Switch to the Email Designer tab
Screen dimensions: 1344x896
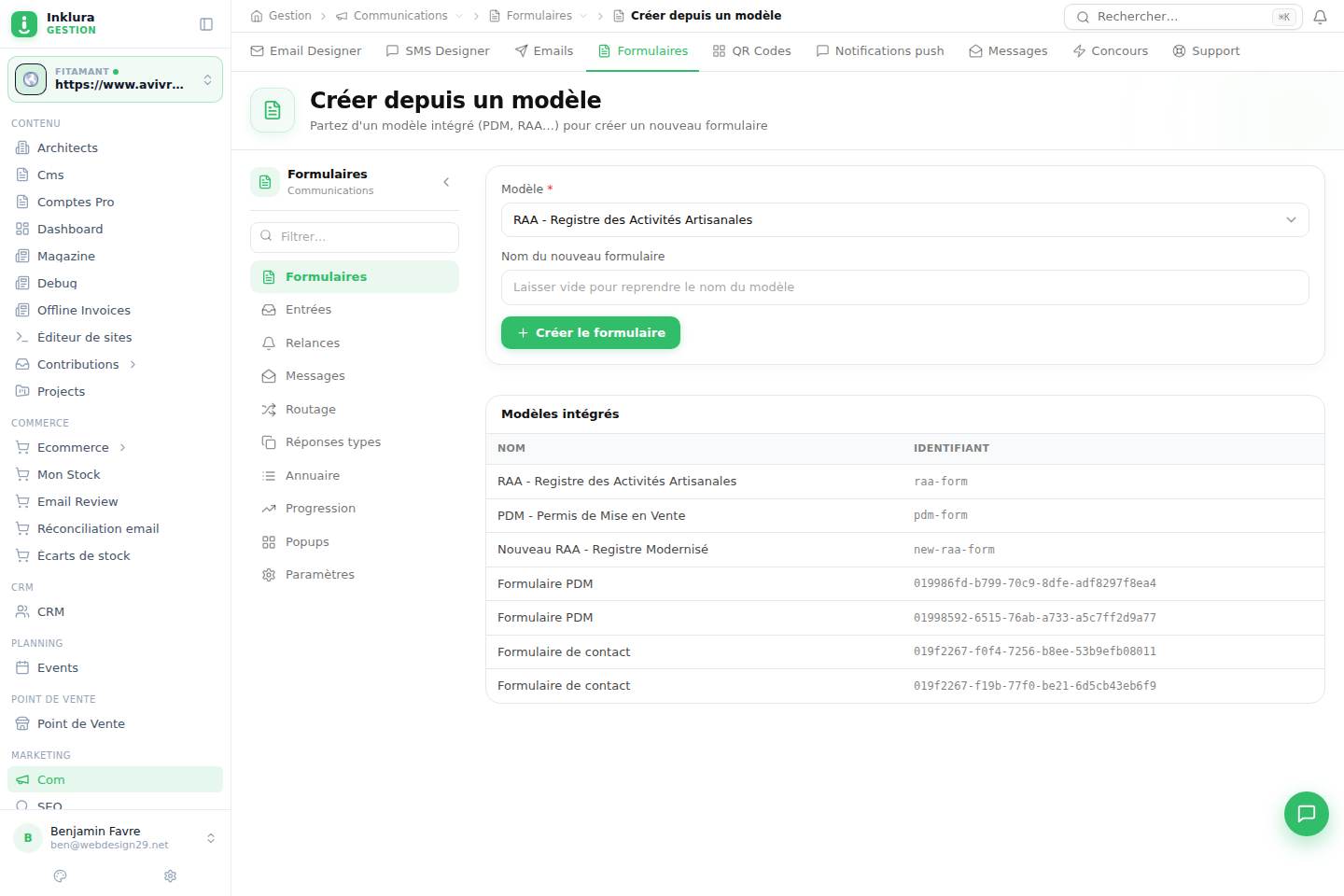point(306,50)
